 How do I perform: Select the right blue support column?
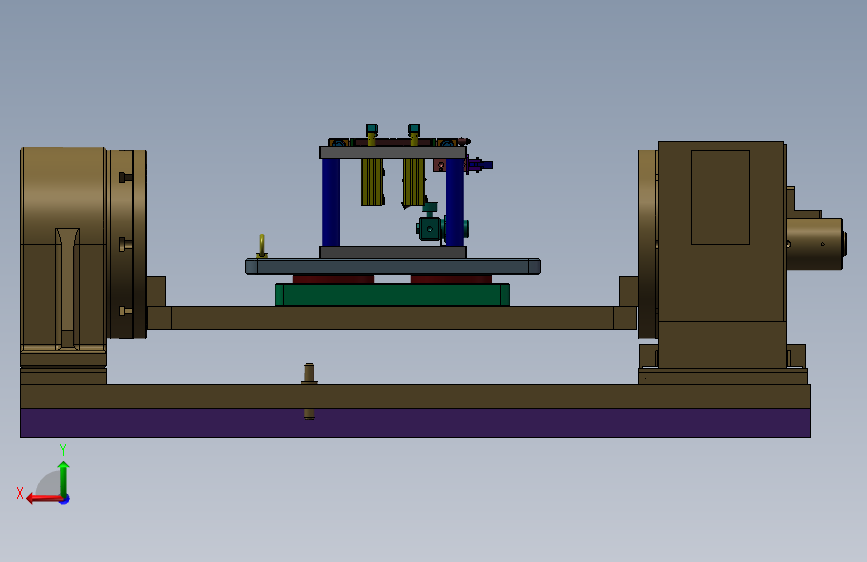455,202
